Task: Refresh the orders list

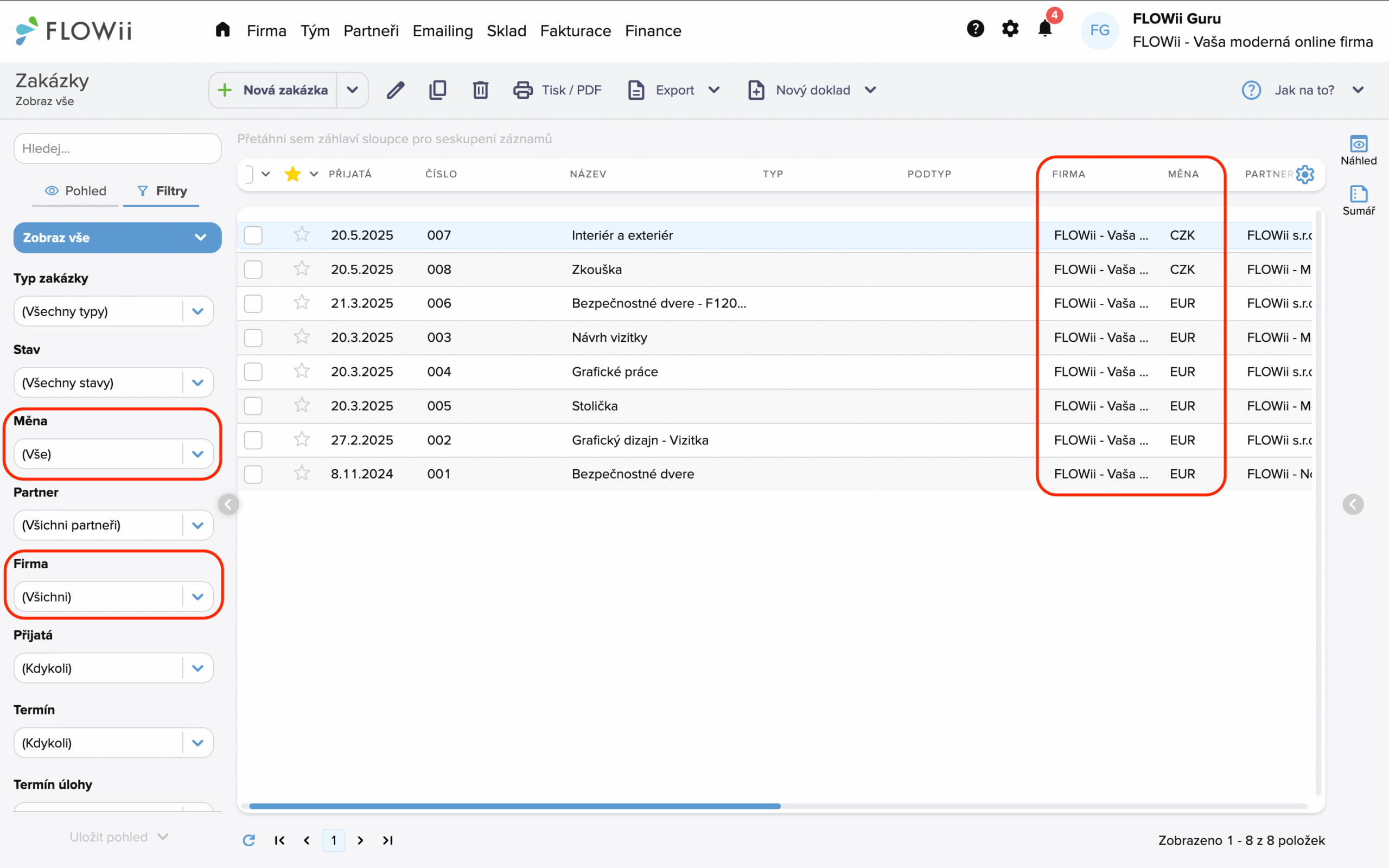Action: click(x=249, y=840)
